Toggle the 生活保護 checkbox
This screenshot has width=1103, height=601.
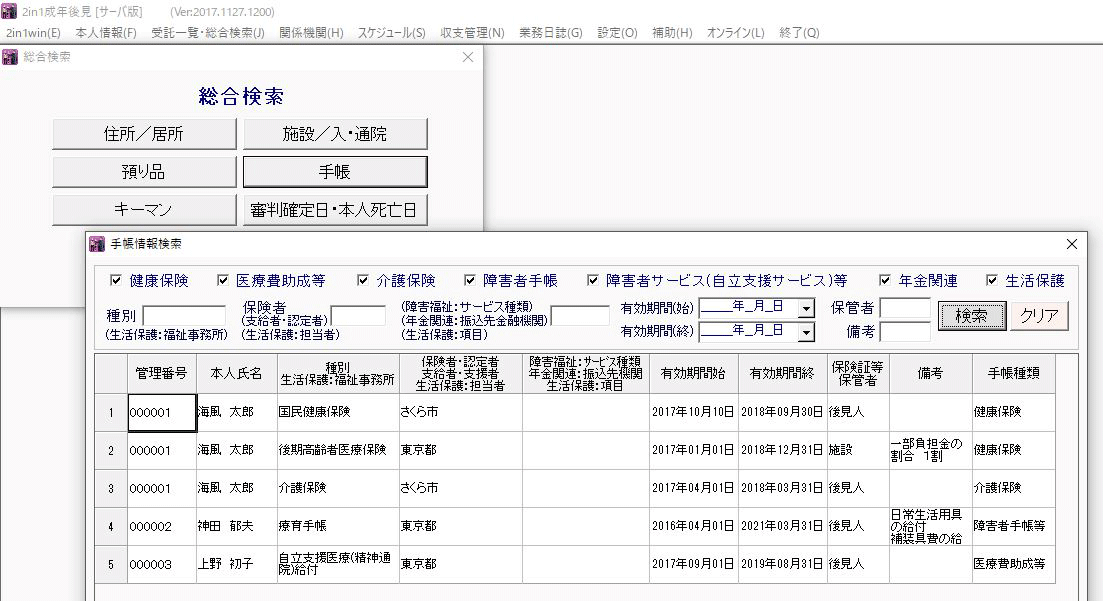(x=992, y=281)
